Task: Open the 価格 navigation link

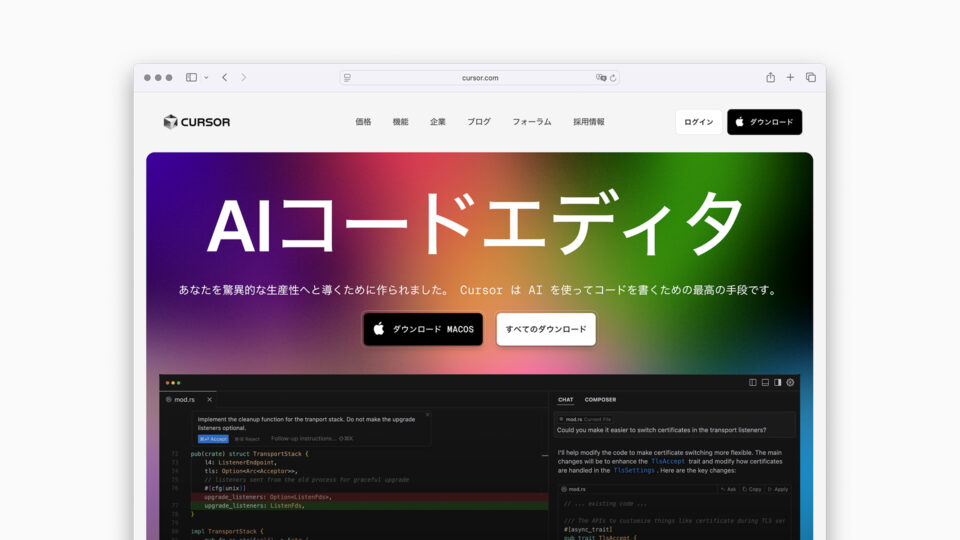Action: point(363,122)
